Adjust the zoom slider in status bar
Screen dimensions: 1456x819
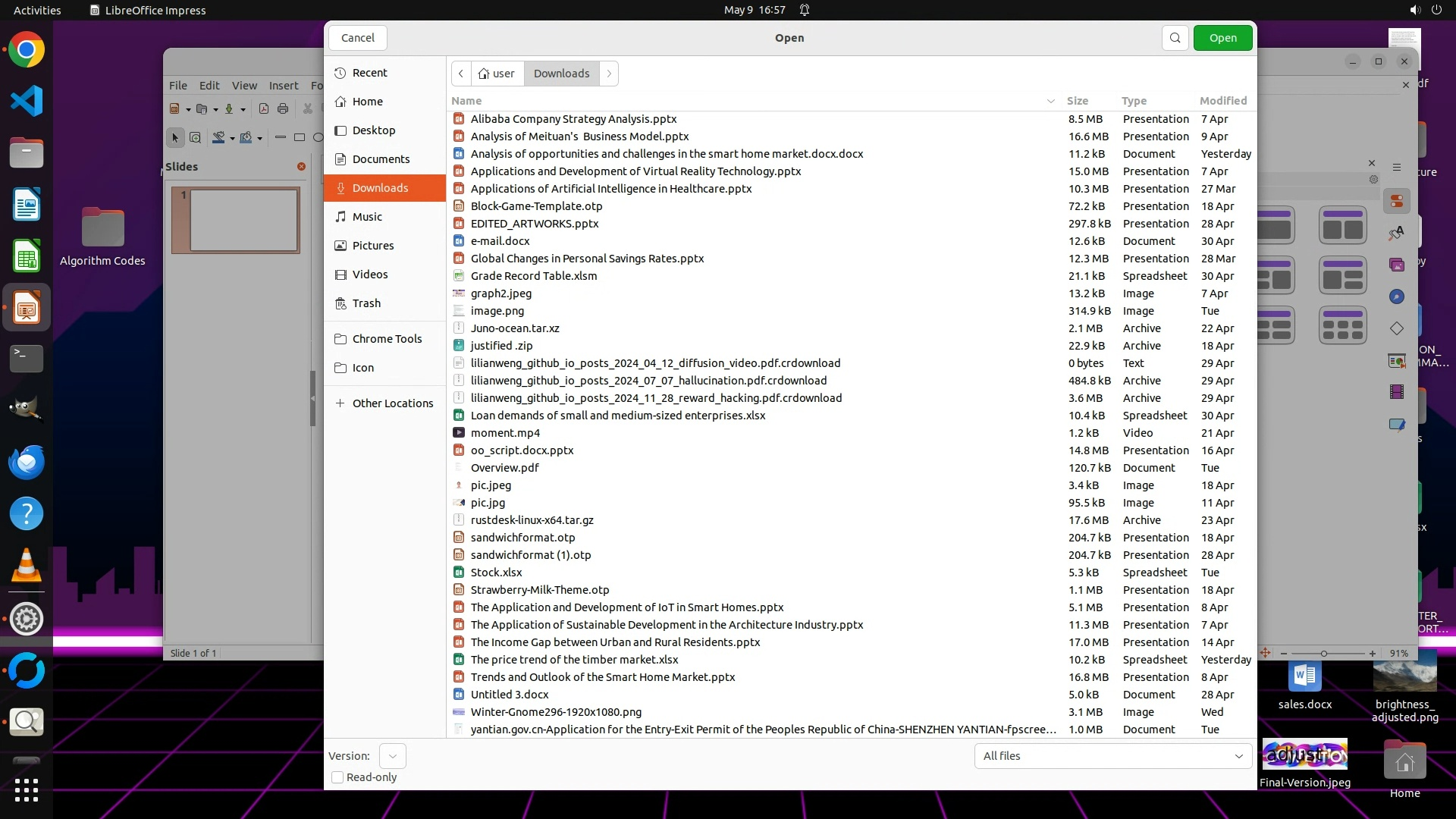[x=1324, y=654]
